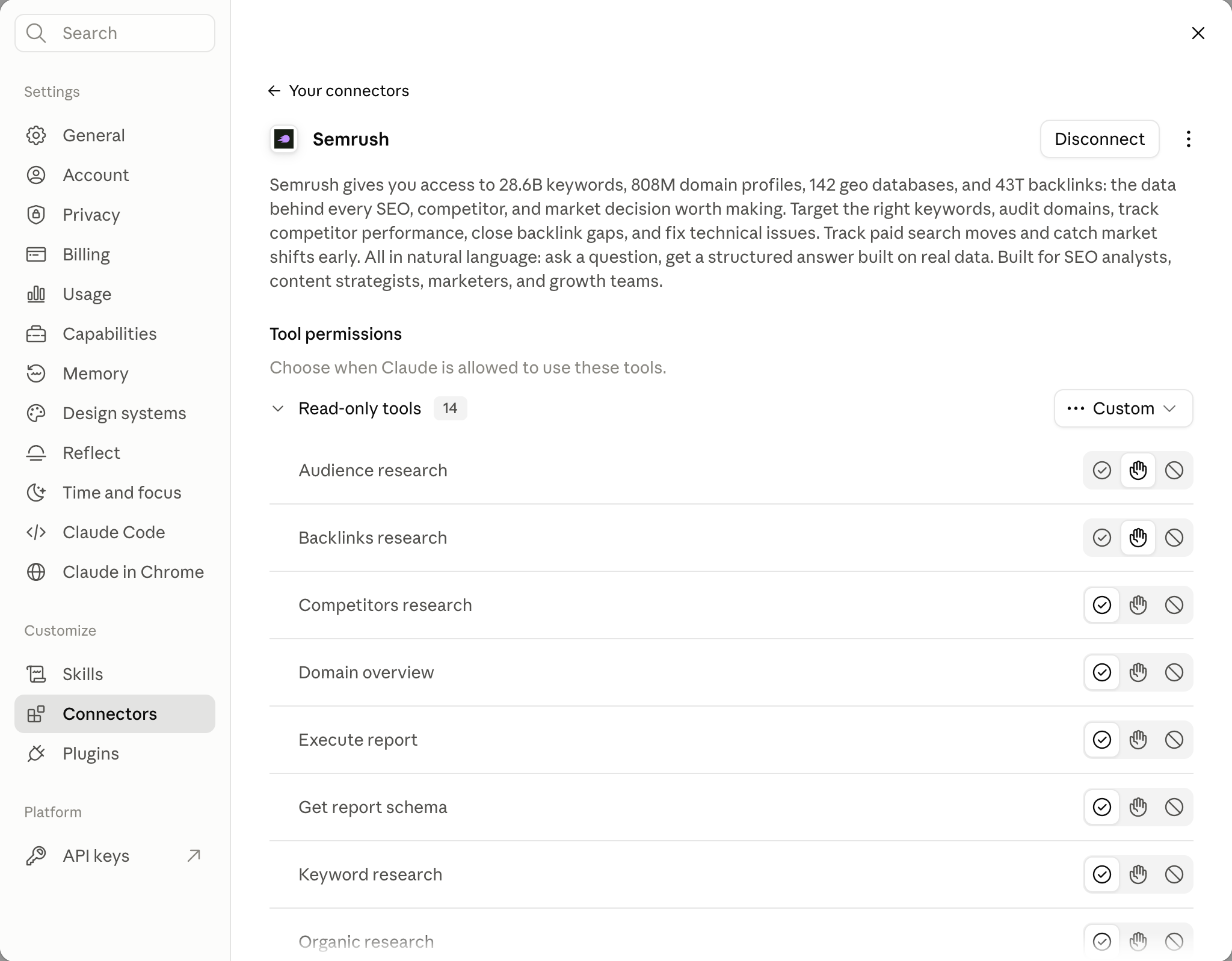Click the Domain overview row label

click(x=366, y=673)
